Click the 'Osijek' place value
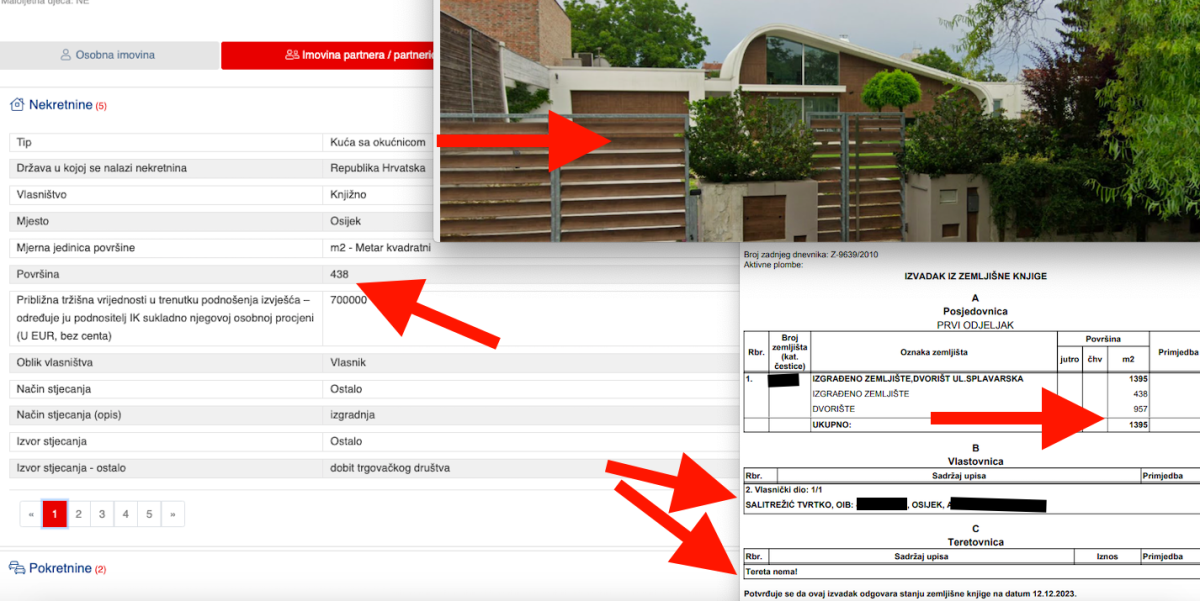The image size is (1200, 601). coord(346,221)
